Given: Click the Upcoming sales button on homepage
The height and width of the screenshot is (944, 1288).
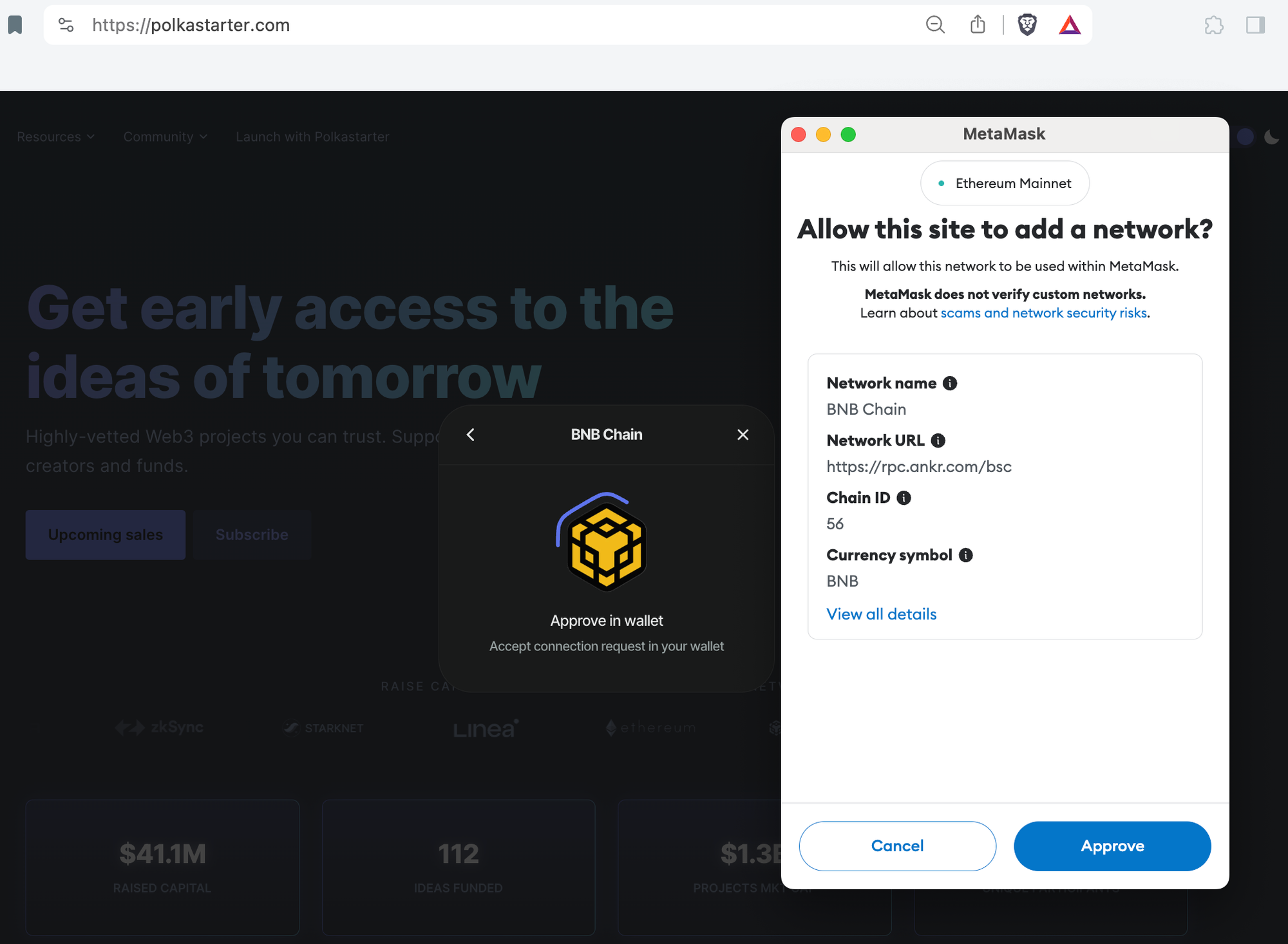Looking at the screenshot, I should coord(105,534).
